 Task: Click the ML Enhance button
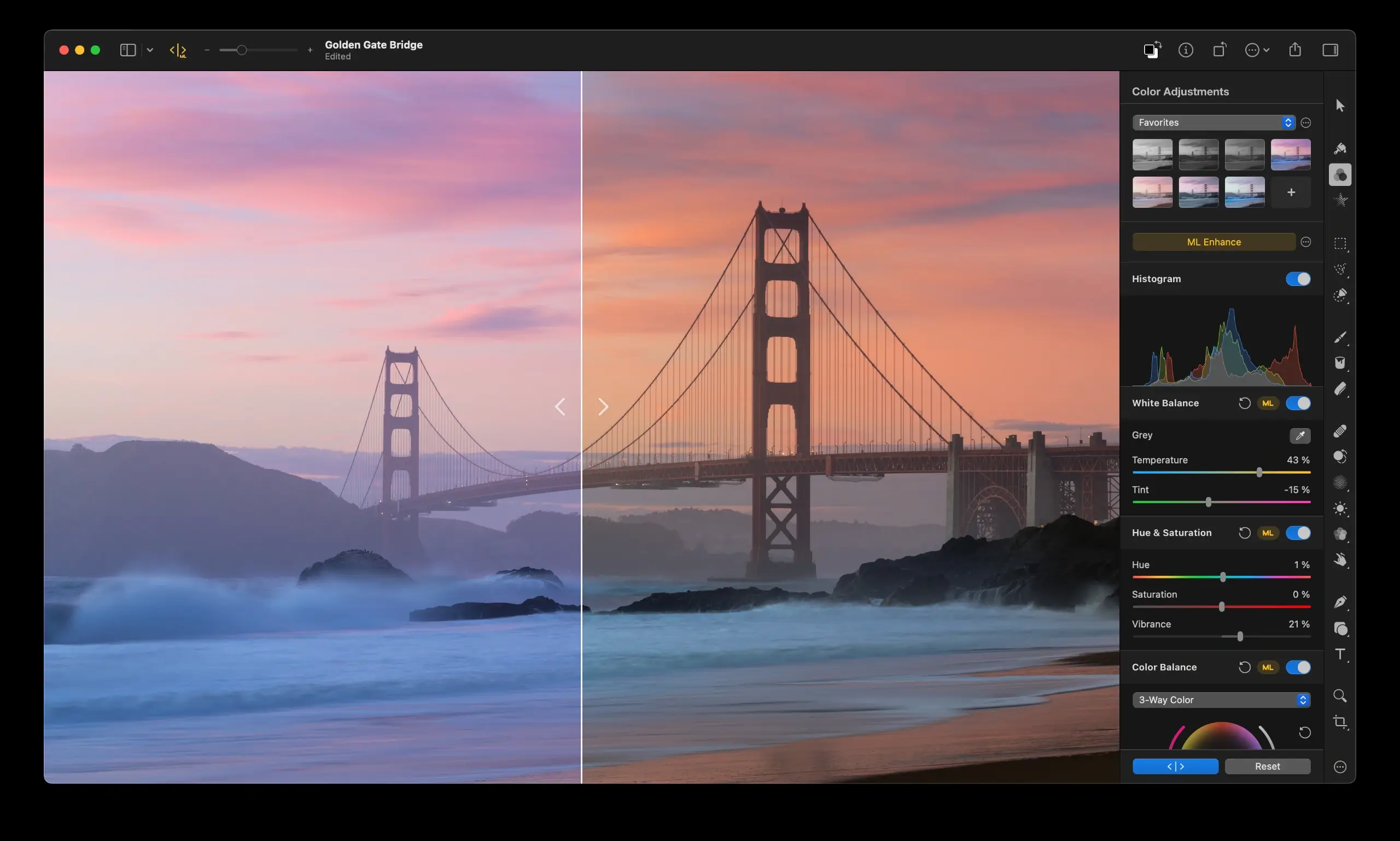(x=1215, y=242)
